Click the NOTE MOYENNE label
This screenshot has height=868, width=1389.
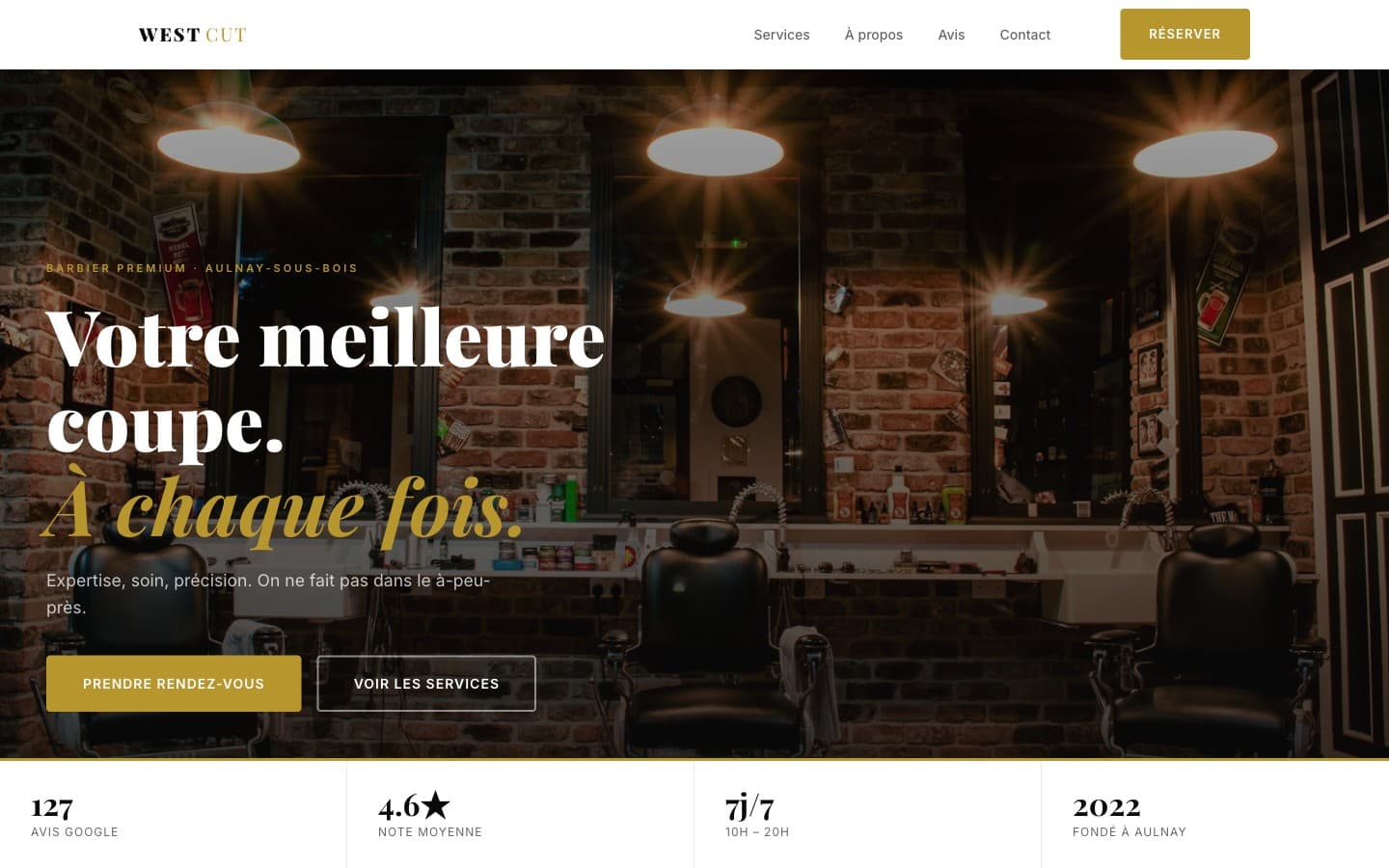(x=430, y=832)
